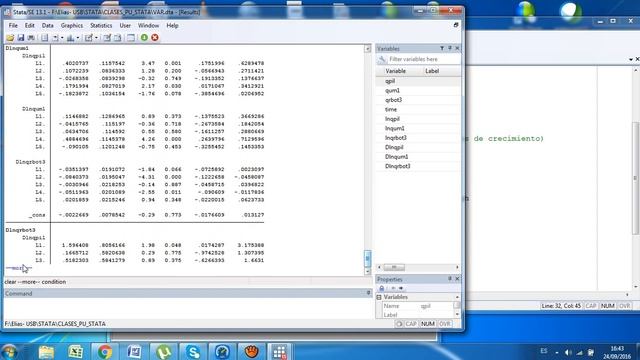This screenshot has width=640, height=360.
Task: Open the Do-file Editor toolbar icon
Action: point(89,38)
